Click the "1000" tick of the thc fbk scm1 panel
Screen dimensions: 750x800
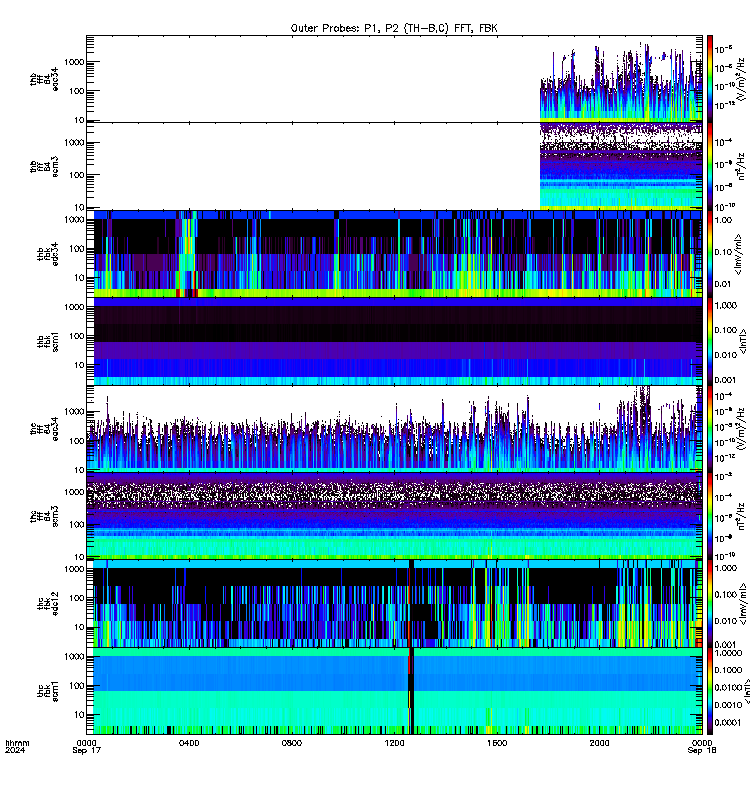click(74, 657)
